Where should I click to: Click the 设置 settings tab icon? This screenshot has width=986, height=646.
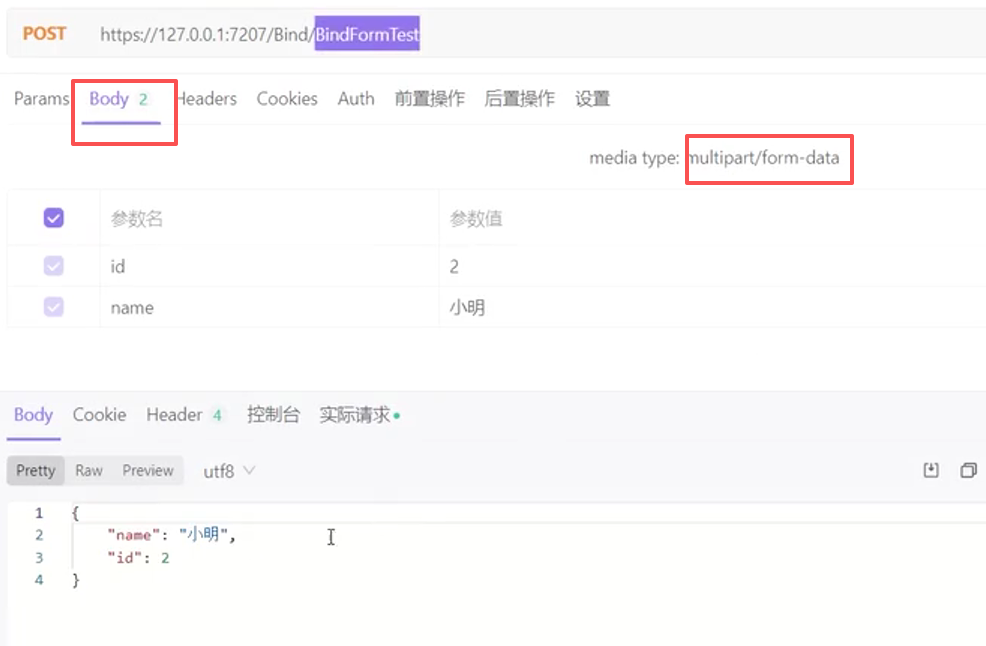click(592, 98)
